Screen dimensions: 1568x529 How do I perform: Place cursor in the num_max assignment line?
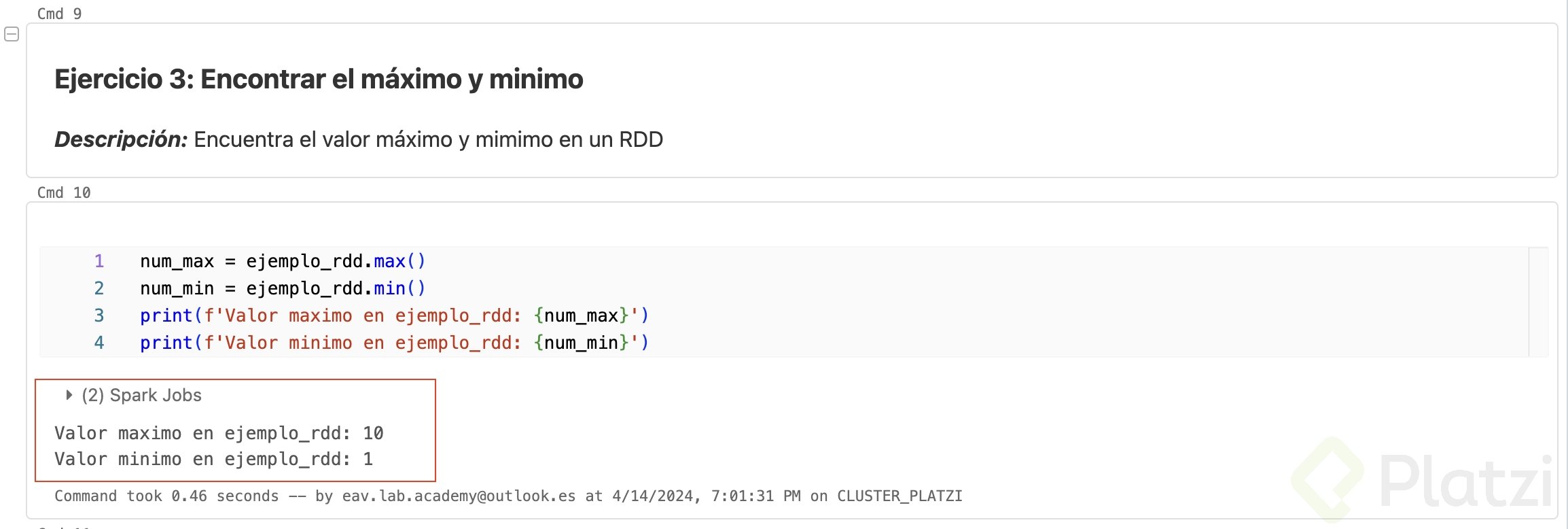pos(283,261)
